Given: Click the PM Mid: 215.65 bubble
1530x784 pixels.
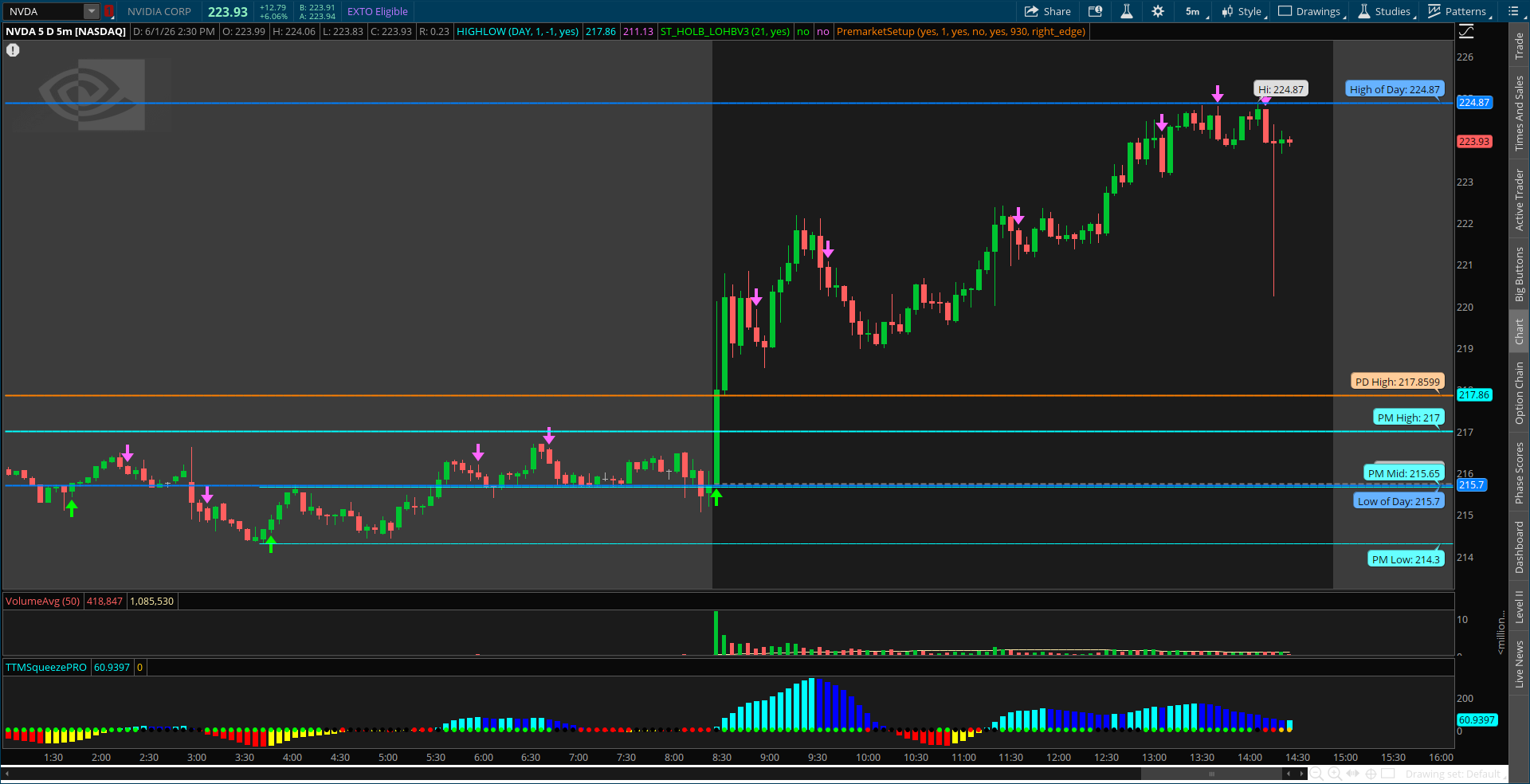Looking at the screenshot, I should click(1403, 473).
